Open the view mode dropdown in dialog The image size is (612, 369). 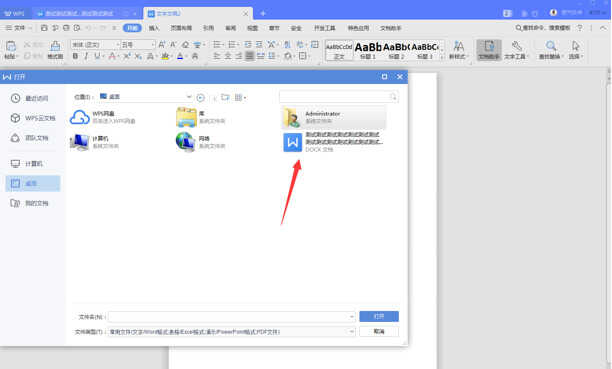(x=240, y=97)
